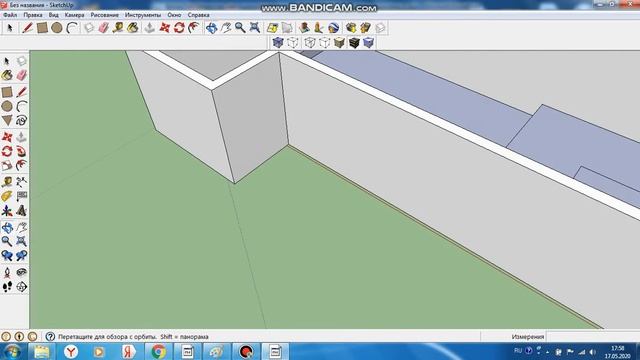Go to the Next camera view
Viewport: 640px width, 360px height.
point(22,256)
